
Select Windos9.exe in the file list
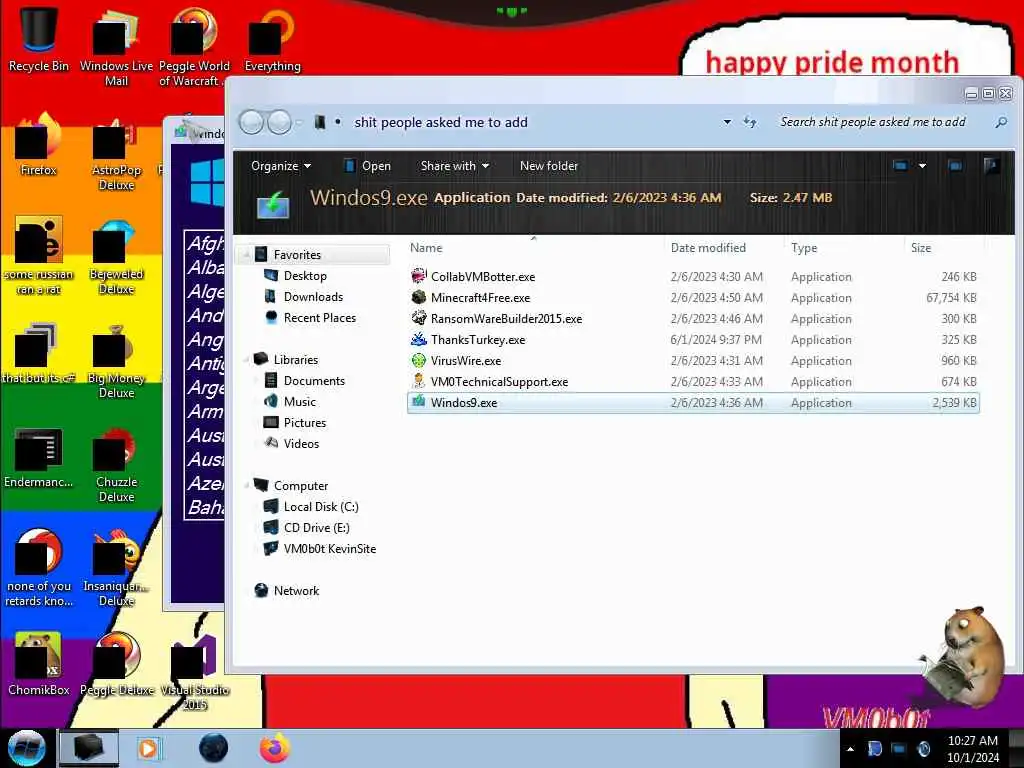693,403
